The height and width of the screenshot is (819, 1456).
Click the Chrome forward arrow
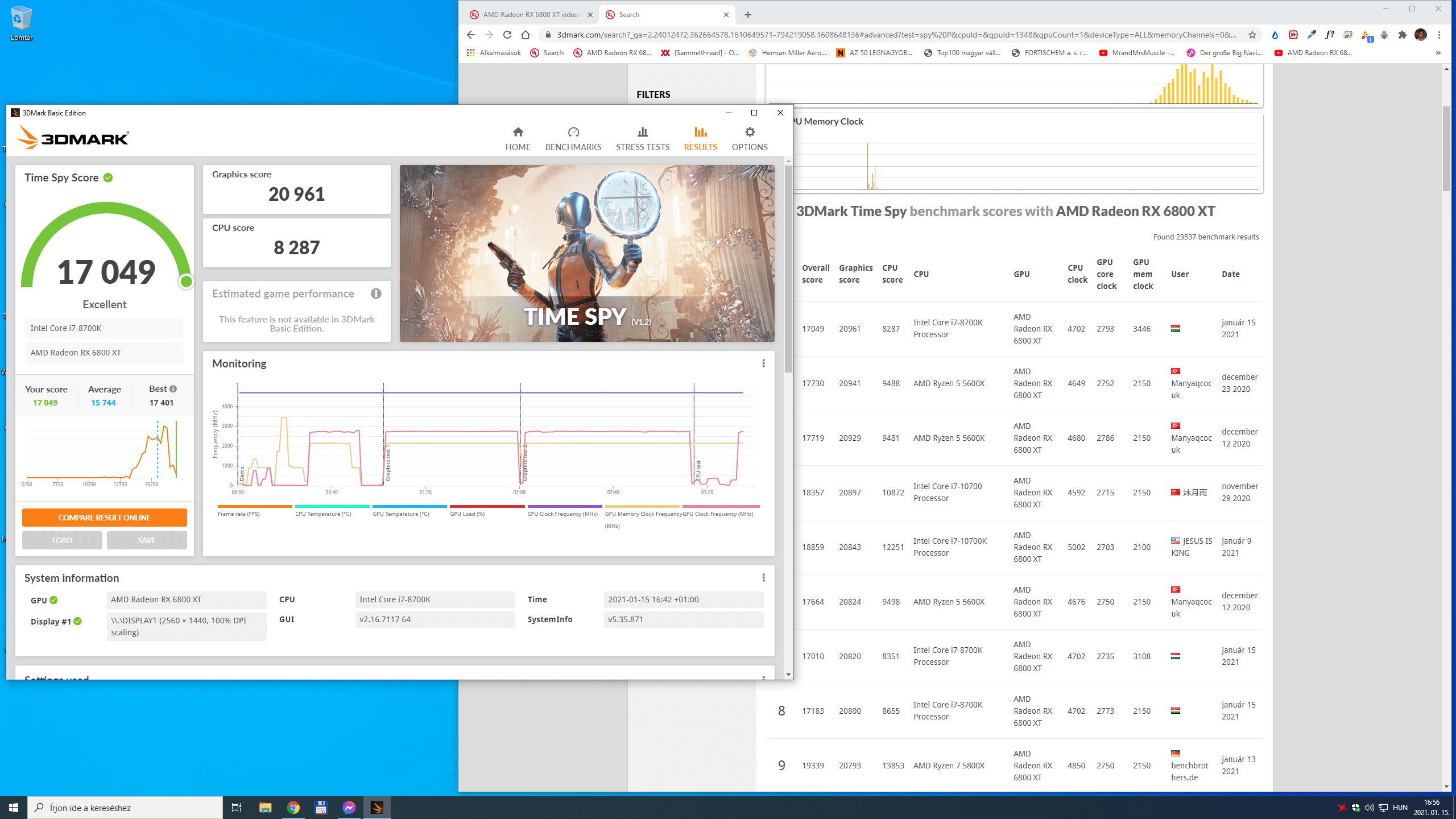(489, 35)
